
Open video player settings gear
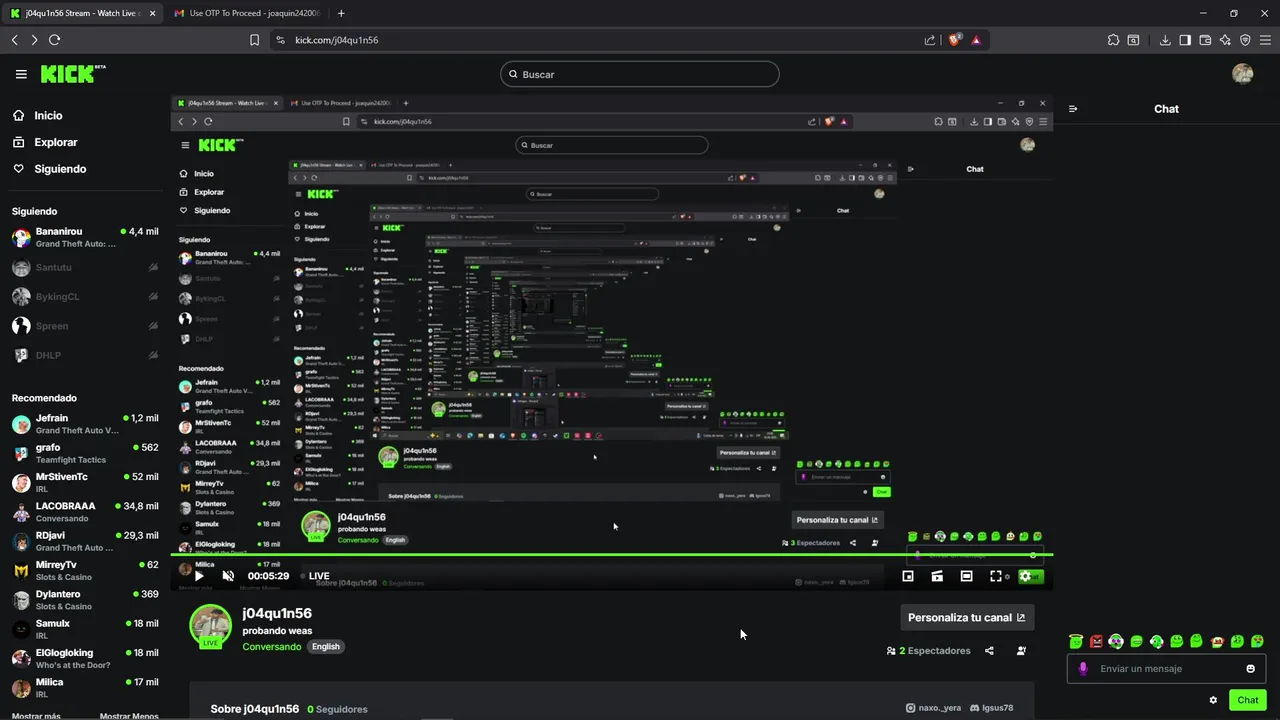(x=1025, y=576)
